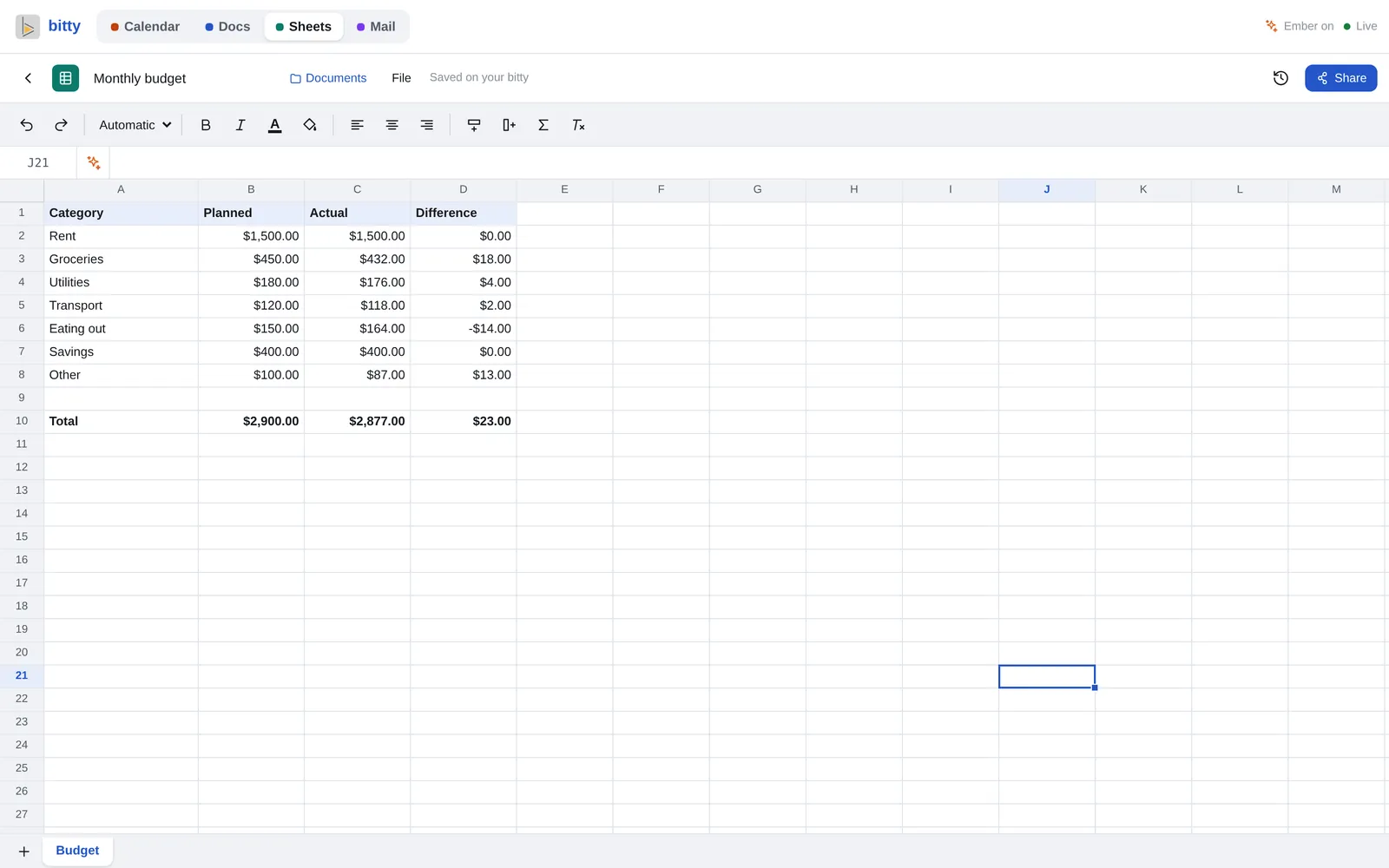The image size is (1389, 868).
Task: Switch to the Mail app tab
Action: pos(376,26)
